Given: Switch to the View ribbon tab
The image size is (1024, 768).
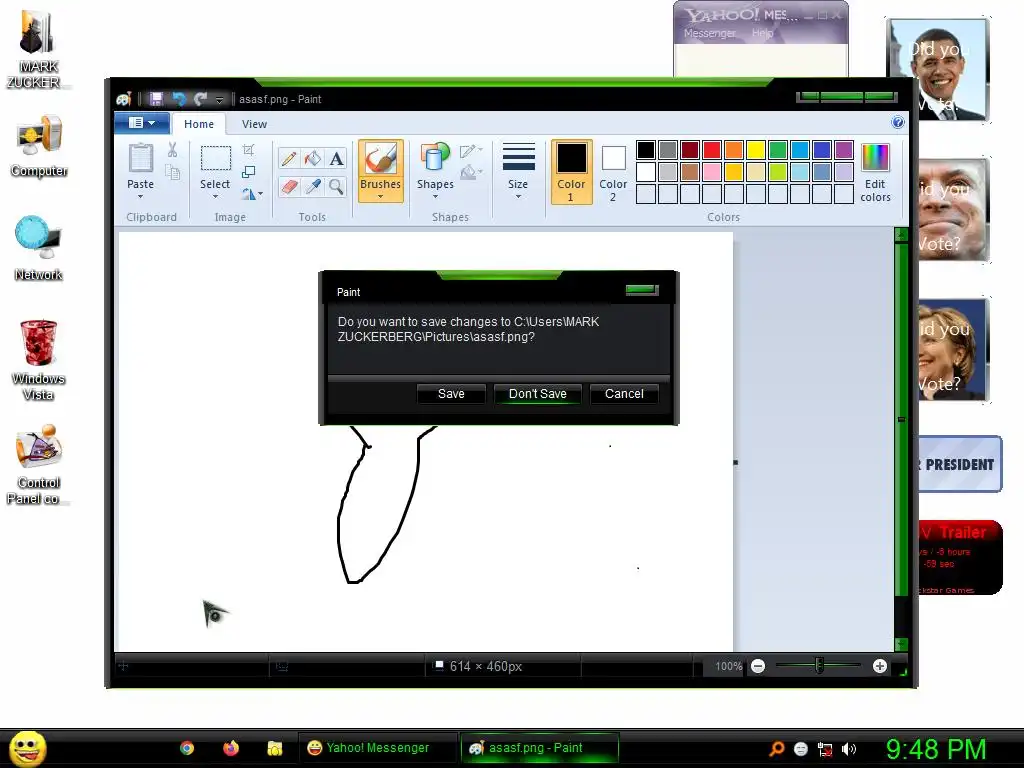Looking at the screenshot, I should point(254,124).
